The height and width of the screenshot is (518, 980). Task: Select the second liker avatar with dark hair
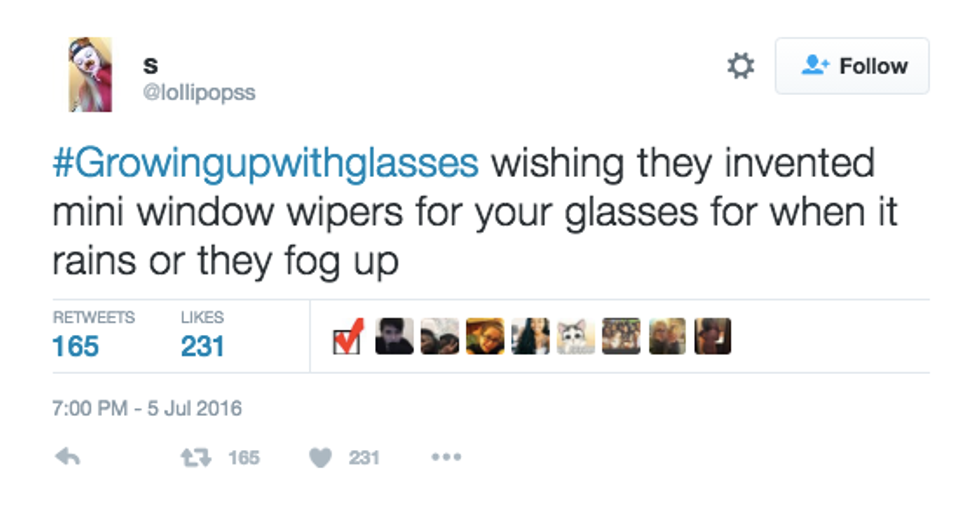(439, 337)
